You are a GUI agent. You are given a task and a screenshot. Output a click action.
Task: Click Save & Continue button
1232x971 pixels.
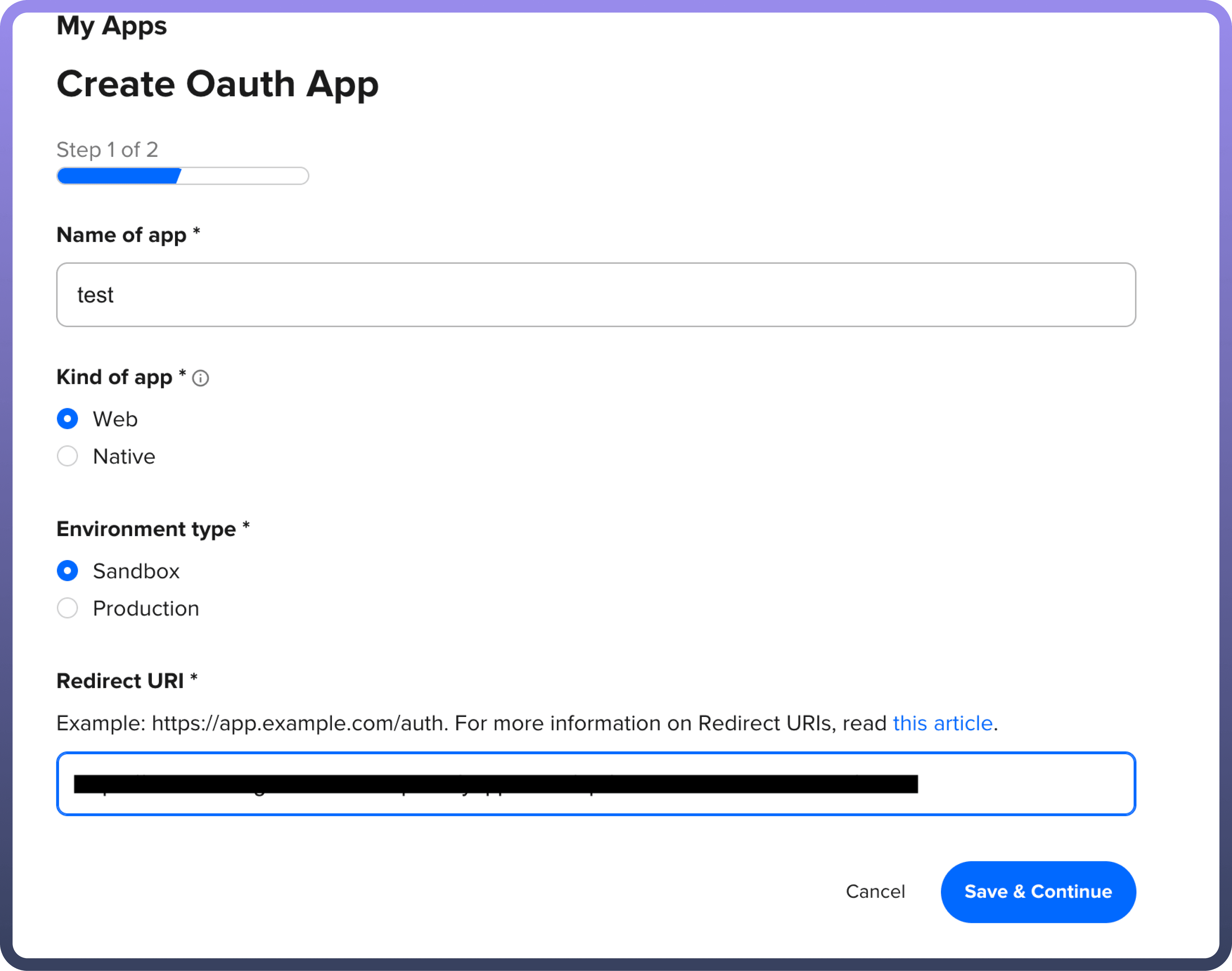tap(1038, 891)
